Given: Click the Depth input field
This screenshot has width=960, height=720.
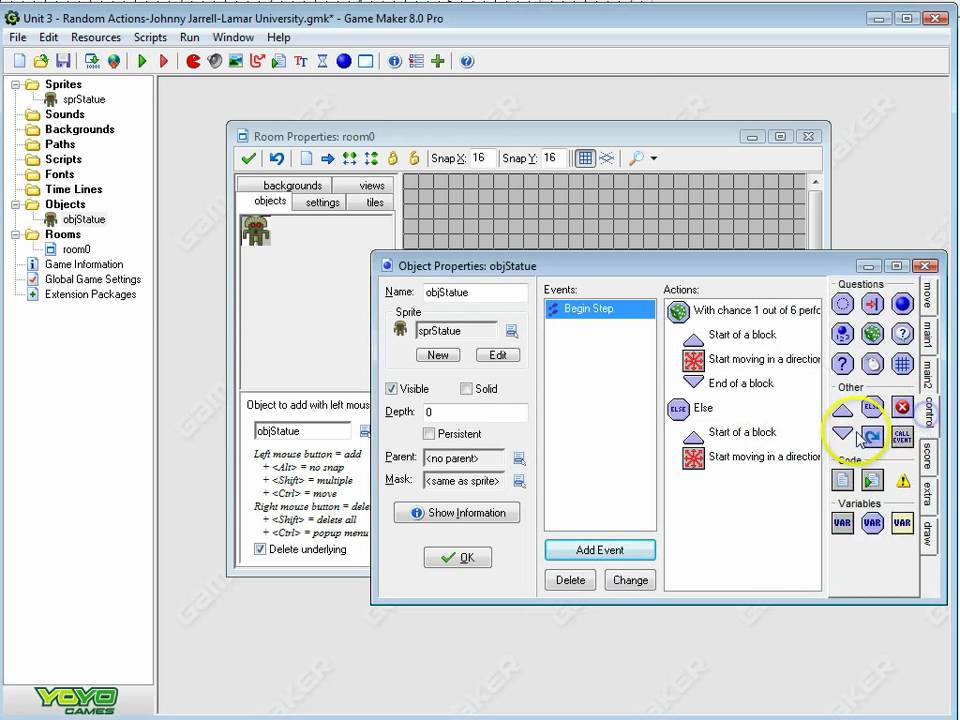Looking at the screenshot, I should pyautogui.click(x=475, y=412).
